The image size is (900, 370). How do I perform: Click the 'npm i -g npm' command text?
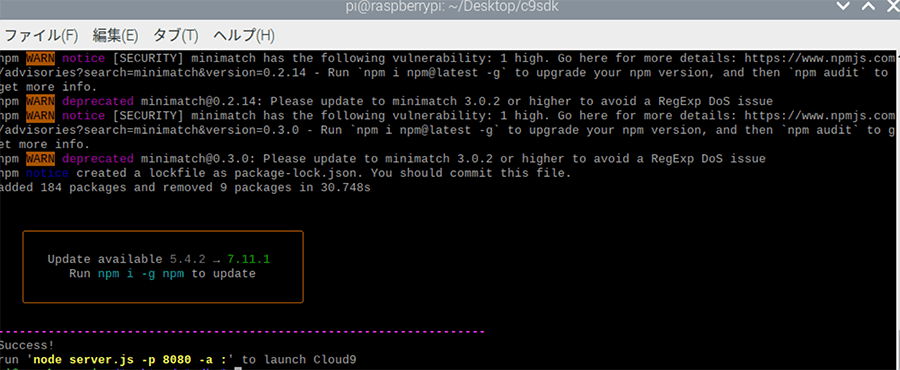141,274
